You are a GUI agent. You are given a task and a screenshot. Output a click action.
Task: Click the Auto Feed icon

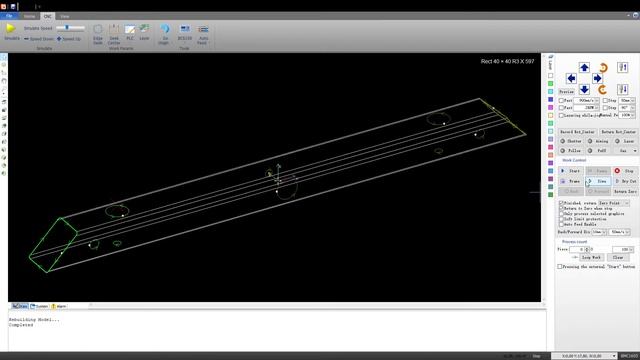pos(203,29)
